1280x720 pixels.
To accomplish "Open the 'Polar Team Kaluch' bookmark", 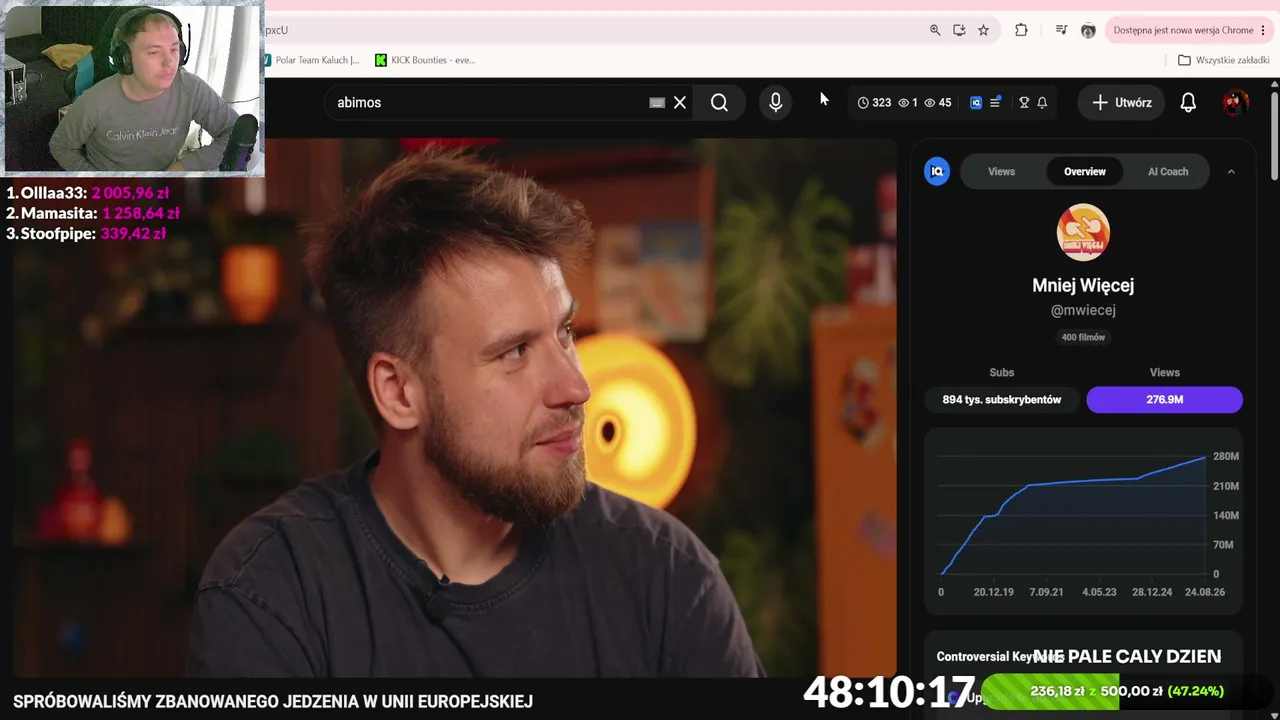I will 312,60.
